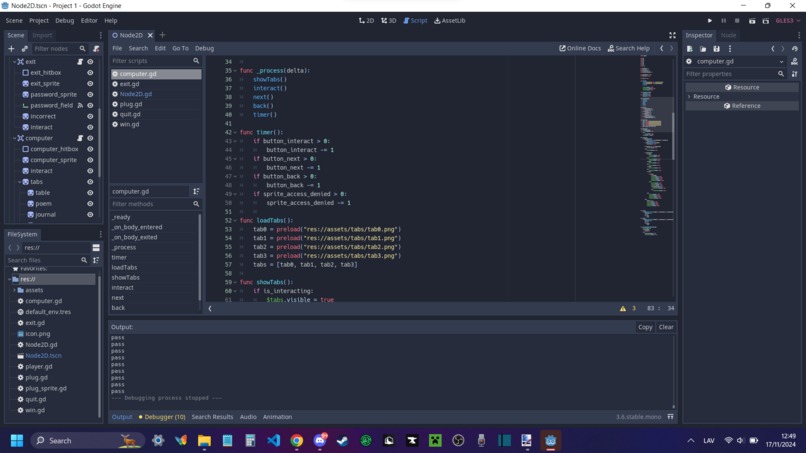806x453 pixels.
Task: Open the AssetLib workspace
Action: (x=450, y=21)
